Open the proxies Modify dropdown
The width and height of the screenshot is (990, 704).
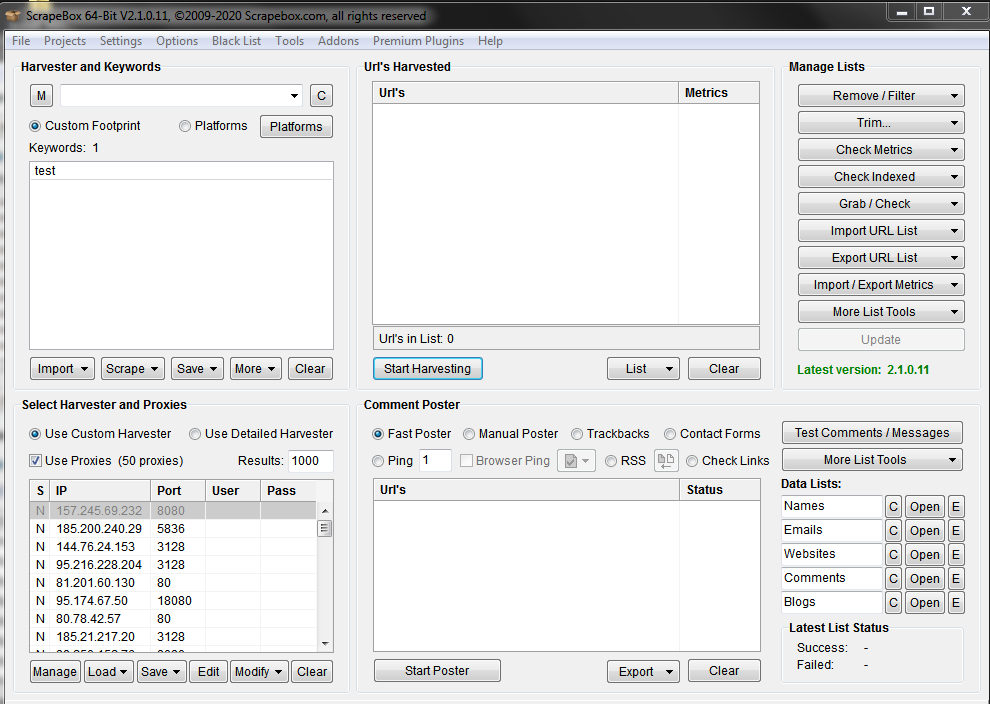point(259,672)
